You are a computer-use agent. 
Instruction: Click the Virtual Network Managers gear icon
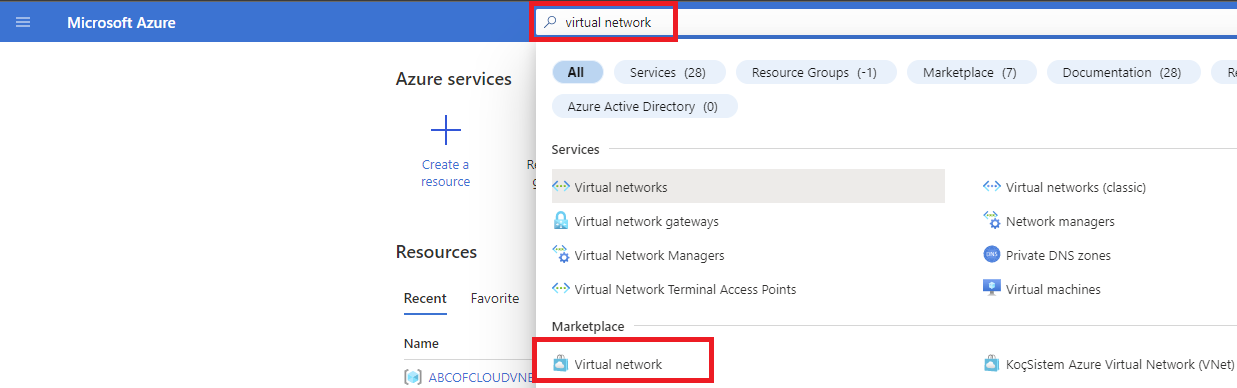pos(561,255)
